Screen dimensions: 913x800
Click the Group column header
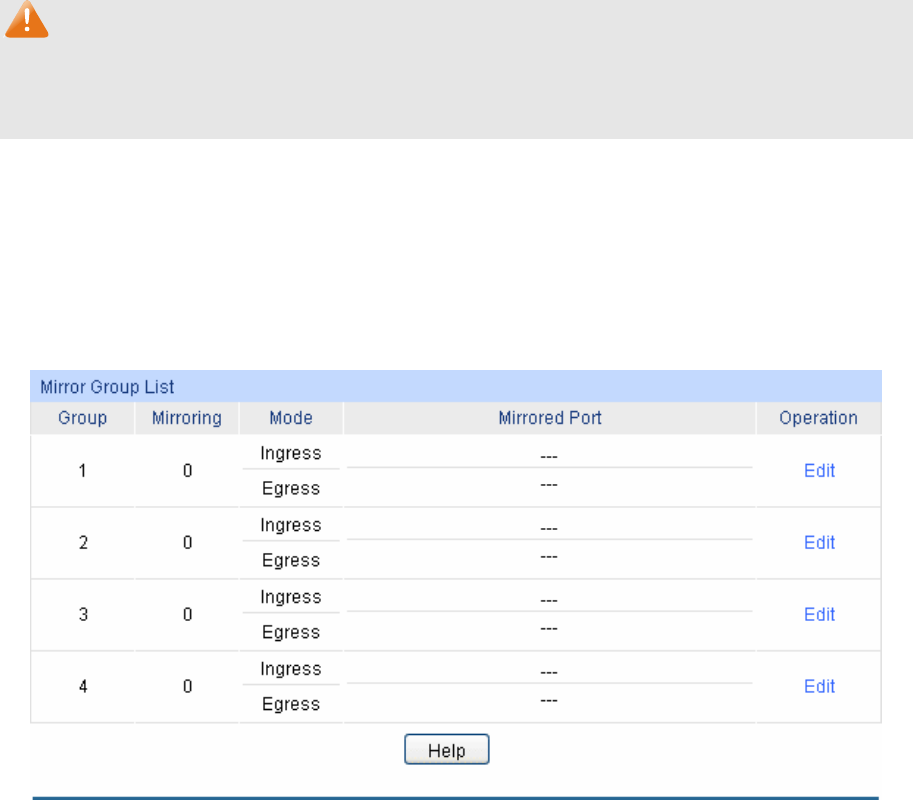[x=82, y=418]
